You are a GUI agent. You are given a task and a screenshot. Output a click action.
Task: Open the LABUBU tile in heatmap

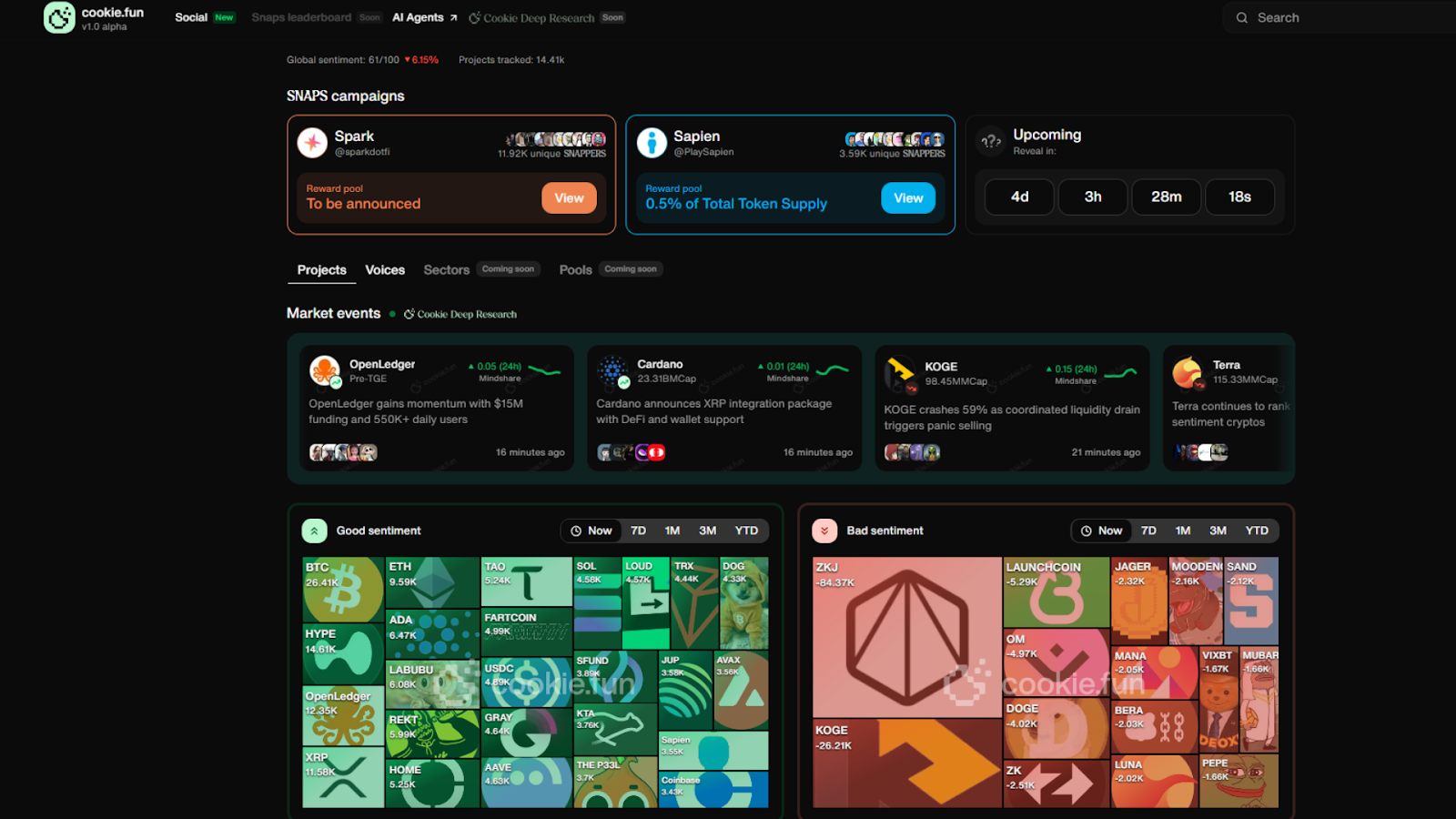432,685
